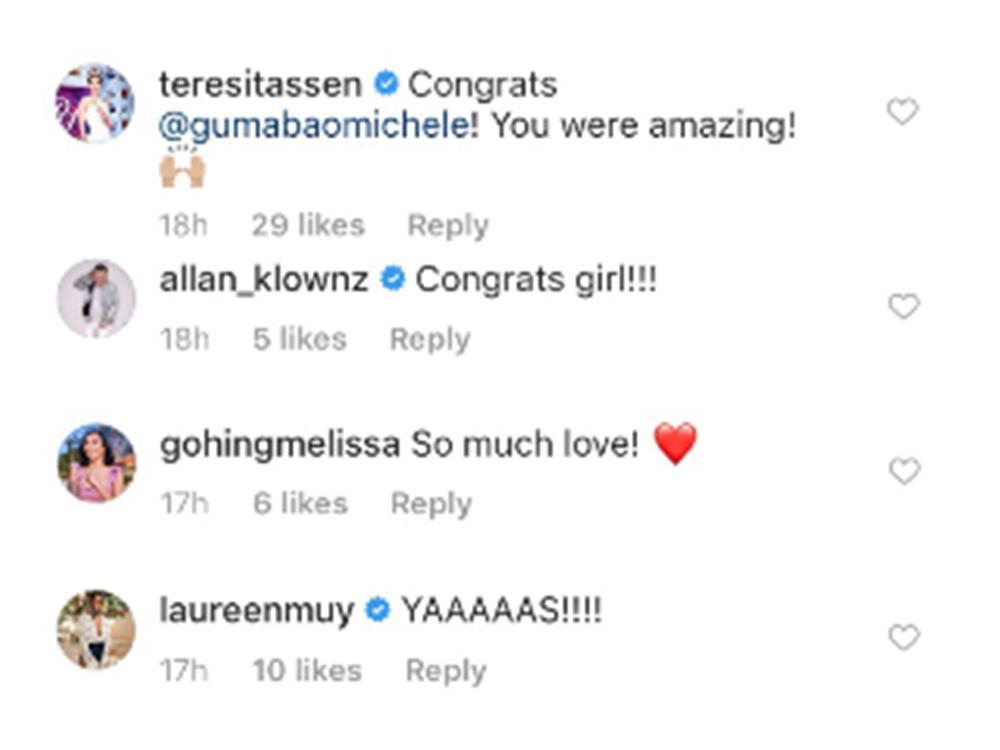Open gohingmelissa username link
Screen dimensions: 1000x750
(x=279, y=444)
